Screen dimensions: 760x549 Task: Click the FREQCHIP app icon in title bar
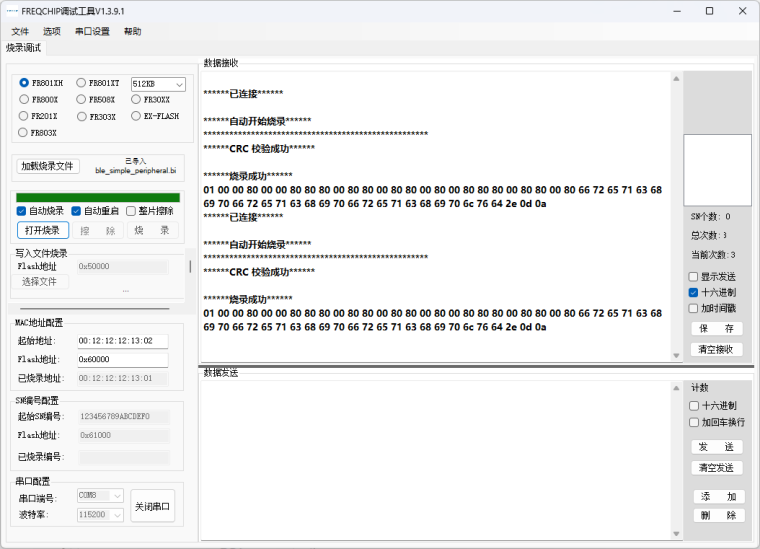[10, 10]
